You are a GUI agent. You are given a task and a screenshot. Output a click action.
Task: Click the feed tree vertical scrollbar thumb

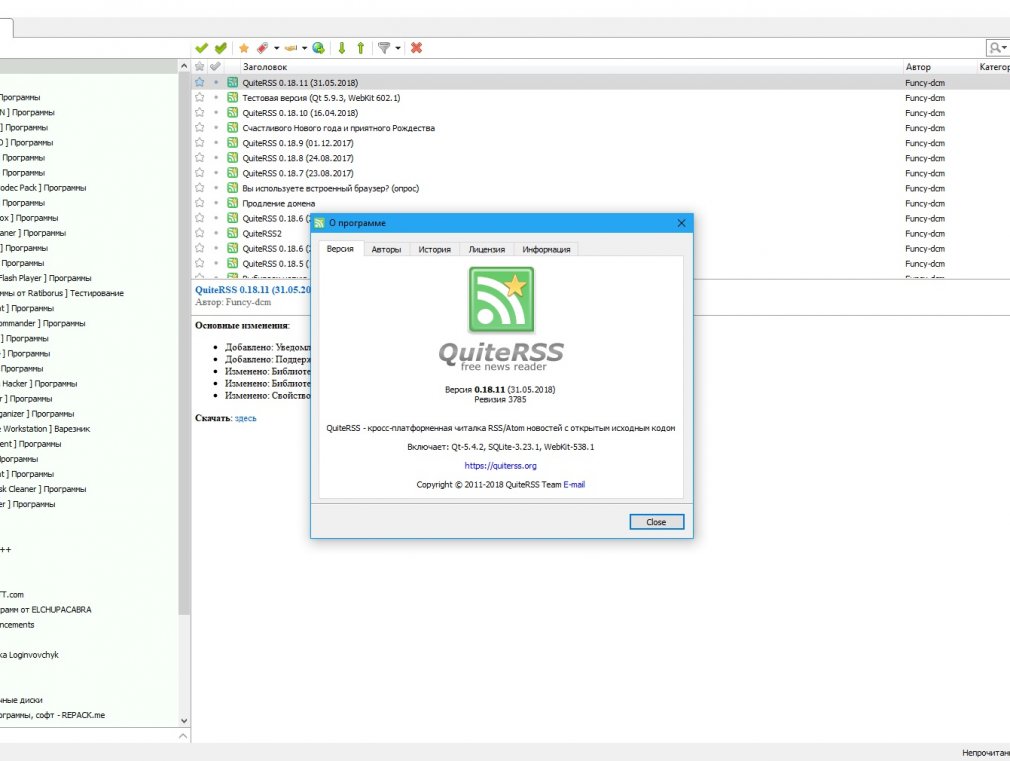184,343
